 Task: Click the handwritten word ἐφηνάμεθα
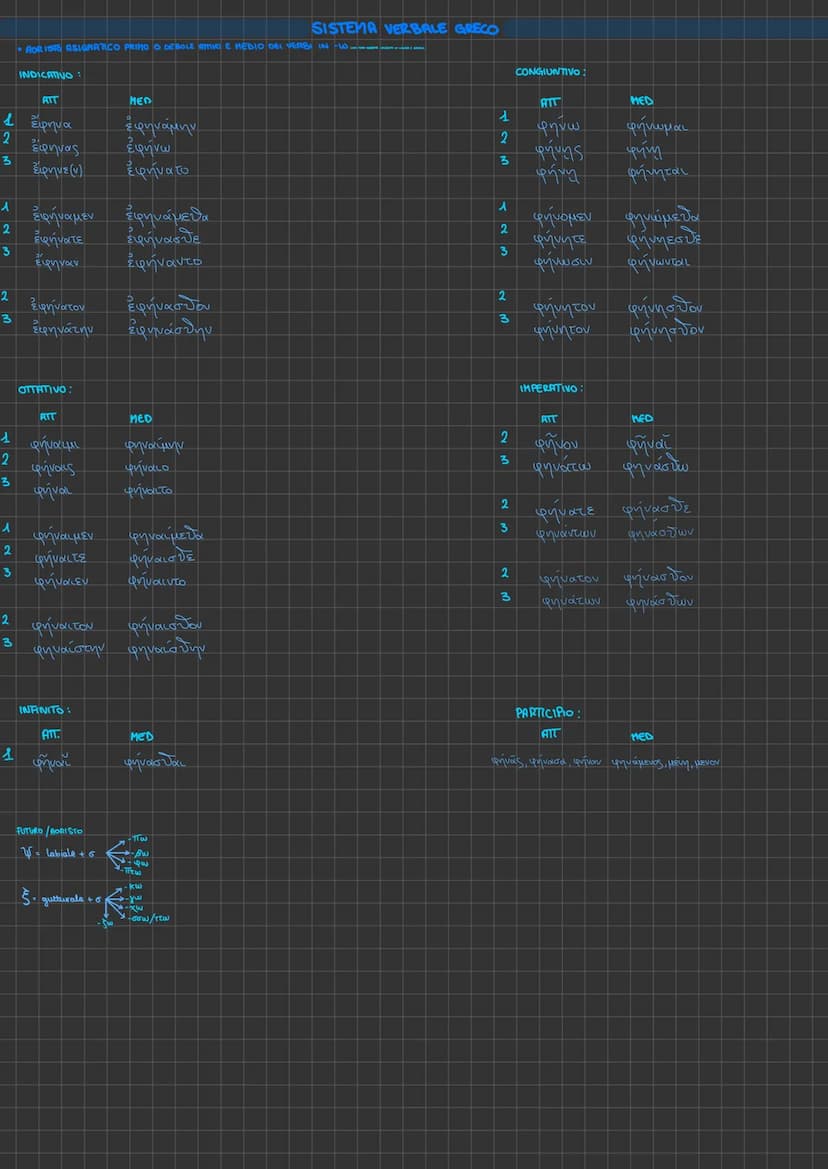click(x=168, y=216)
